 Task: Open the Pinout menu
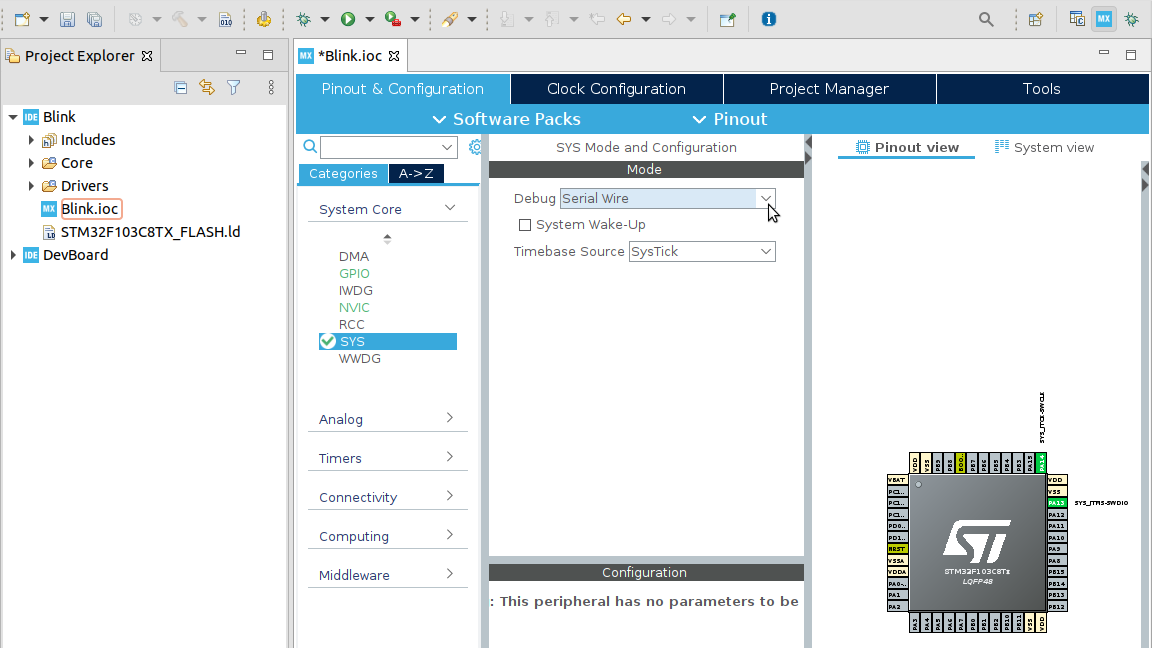tap(730, 119)
